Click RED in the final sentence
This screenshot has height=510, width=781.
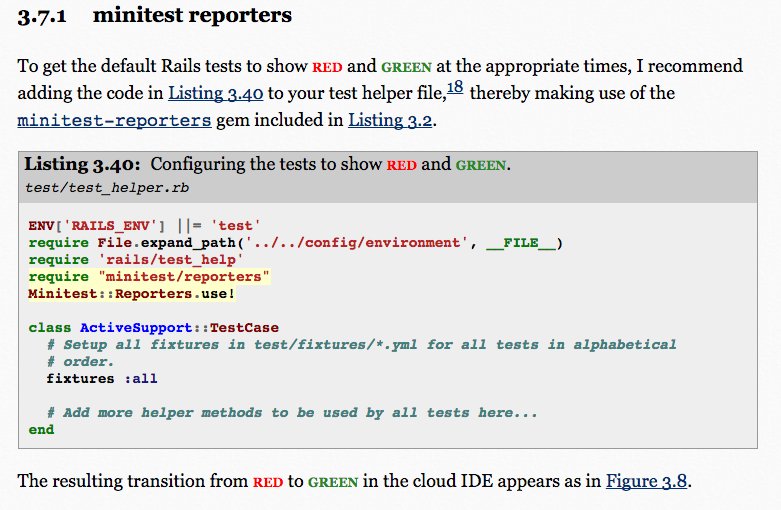(268, 482)
